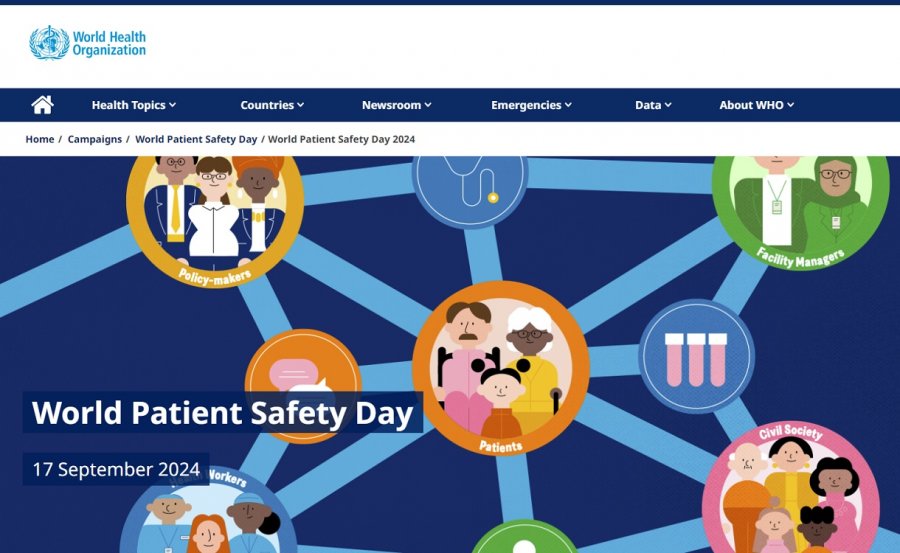Open the About WHO menu
The height and width of the screenshot is (553, 900).
tap(757, 105)
